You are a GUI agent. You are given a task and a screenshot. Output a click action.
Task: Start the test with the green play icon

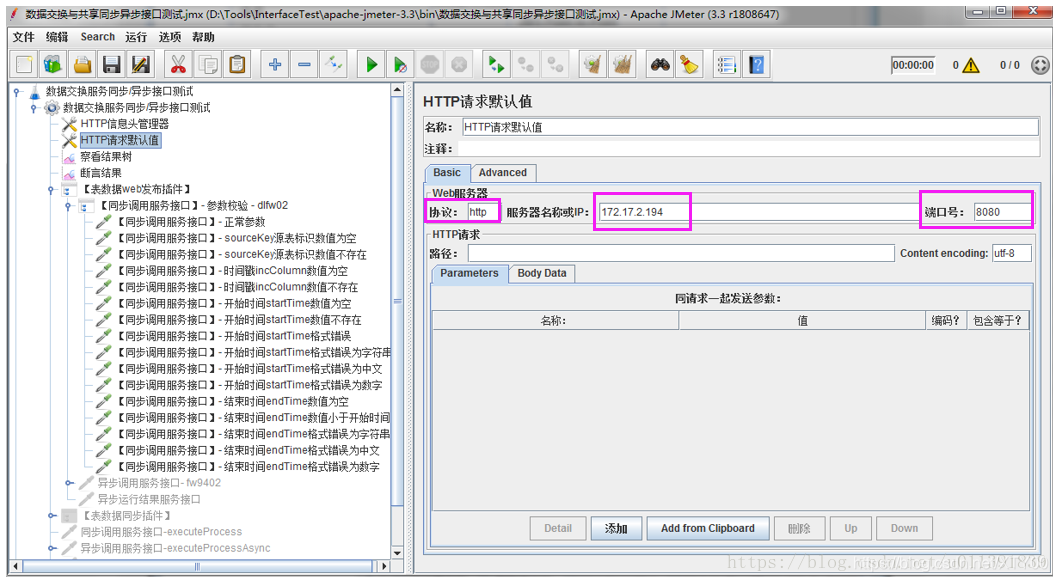click(371, 65)
